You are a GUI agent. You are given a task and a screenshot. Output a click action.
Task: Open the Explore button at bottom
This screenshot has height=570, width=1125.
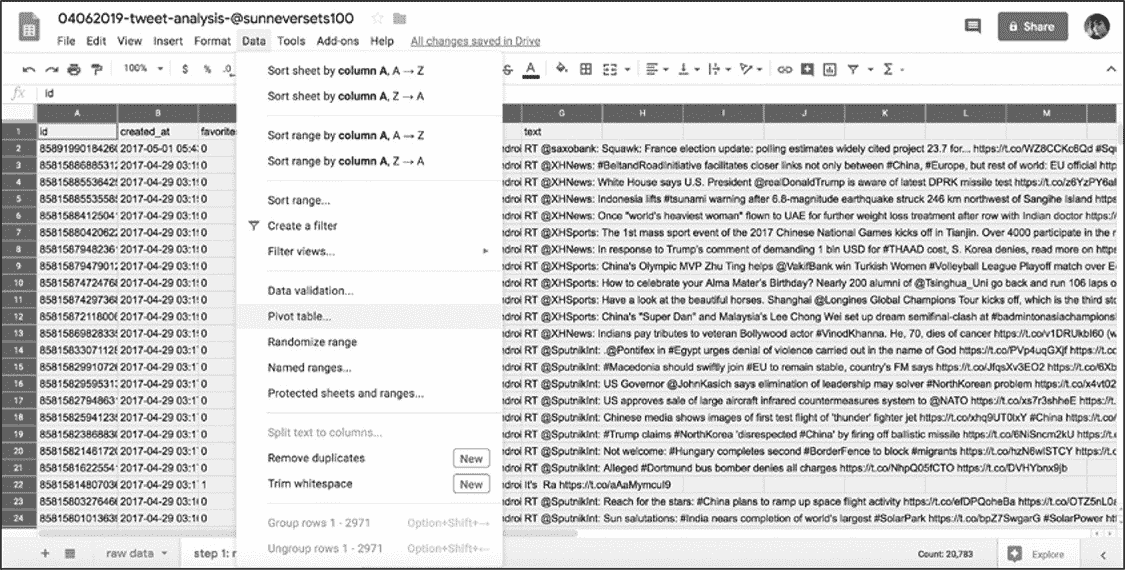tap(1037, 553)
